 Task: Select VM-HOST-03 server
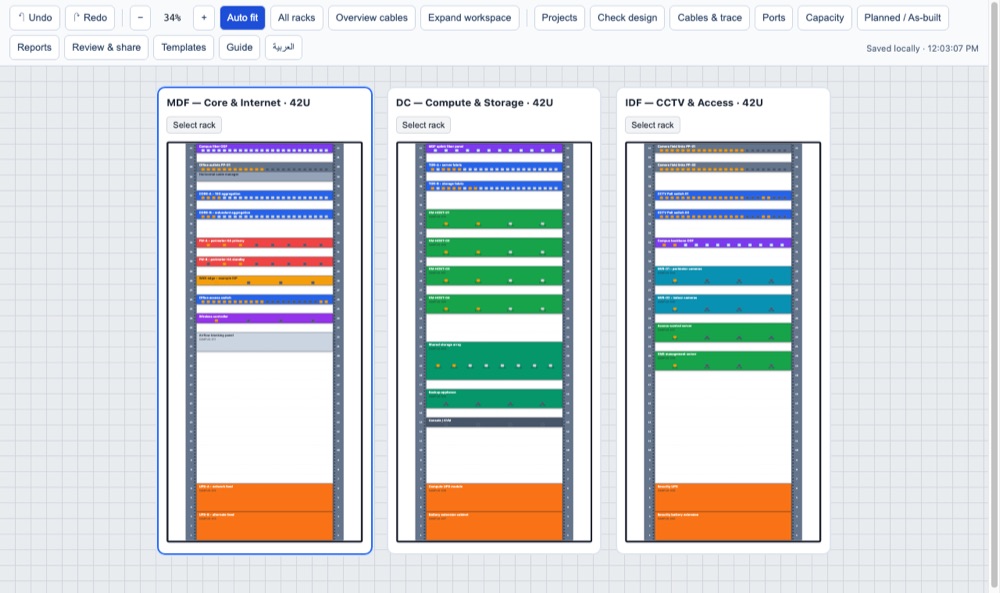[x=494, y=275]
